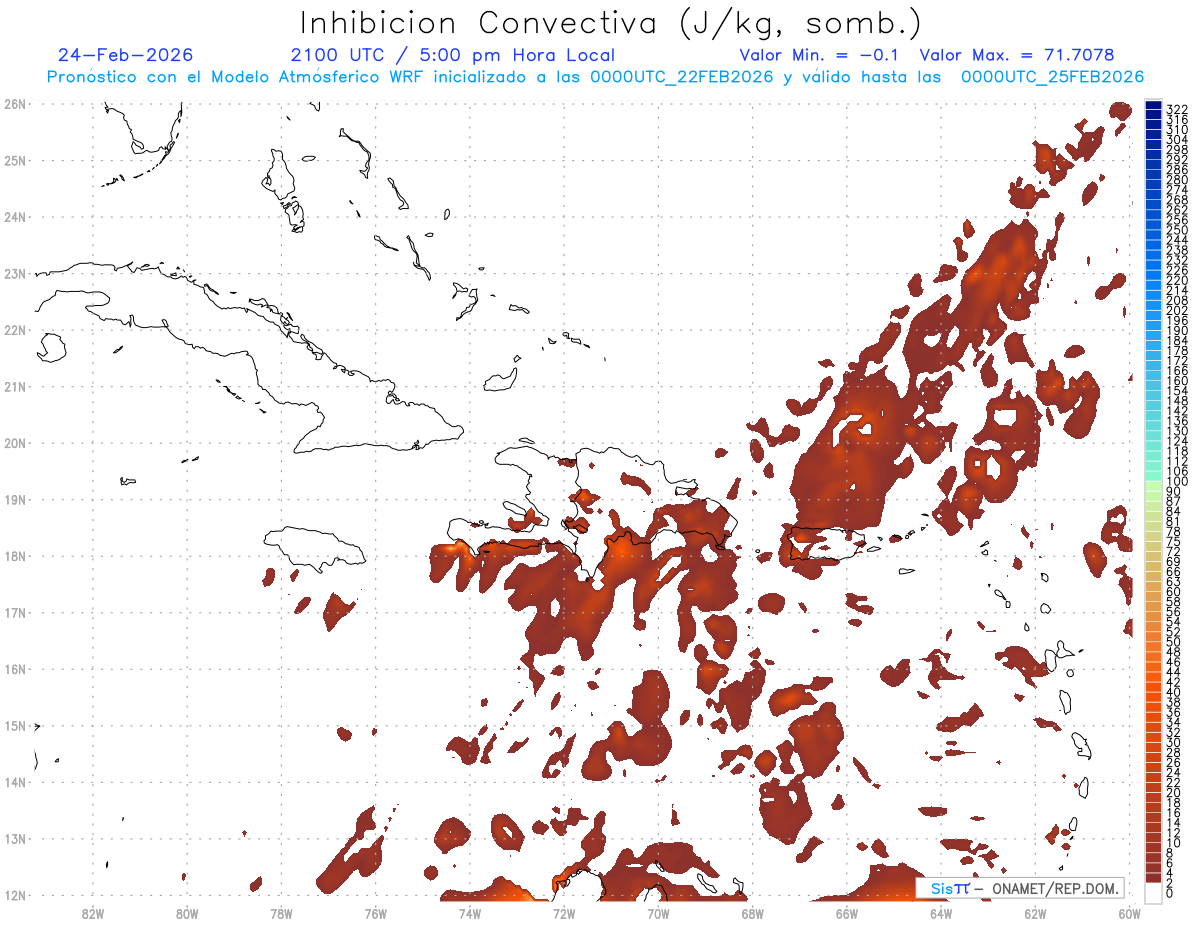The image size is (1200, 927).
Task: Click the "76W" longitude axis label
Action: click(x=375, y=912)
